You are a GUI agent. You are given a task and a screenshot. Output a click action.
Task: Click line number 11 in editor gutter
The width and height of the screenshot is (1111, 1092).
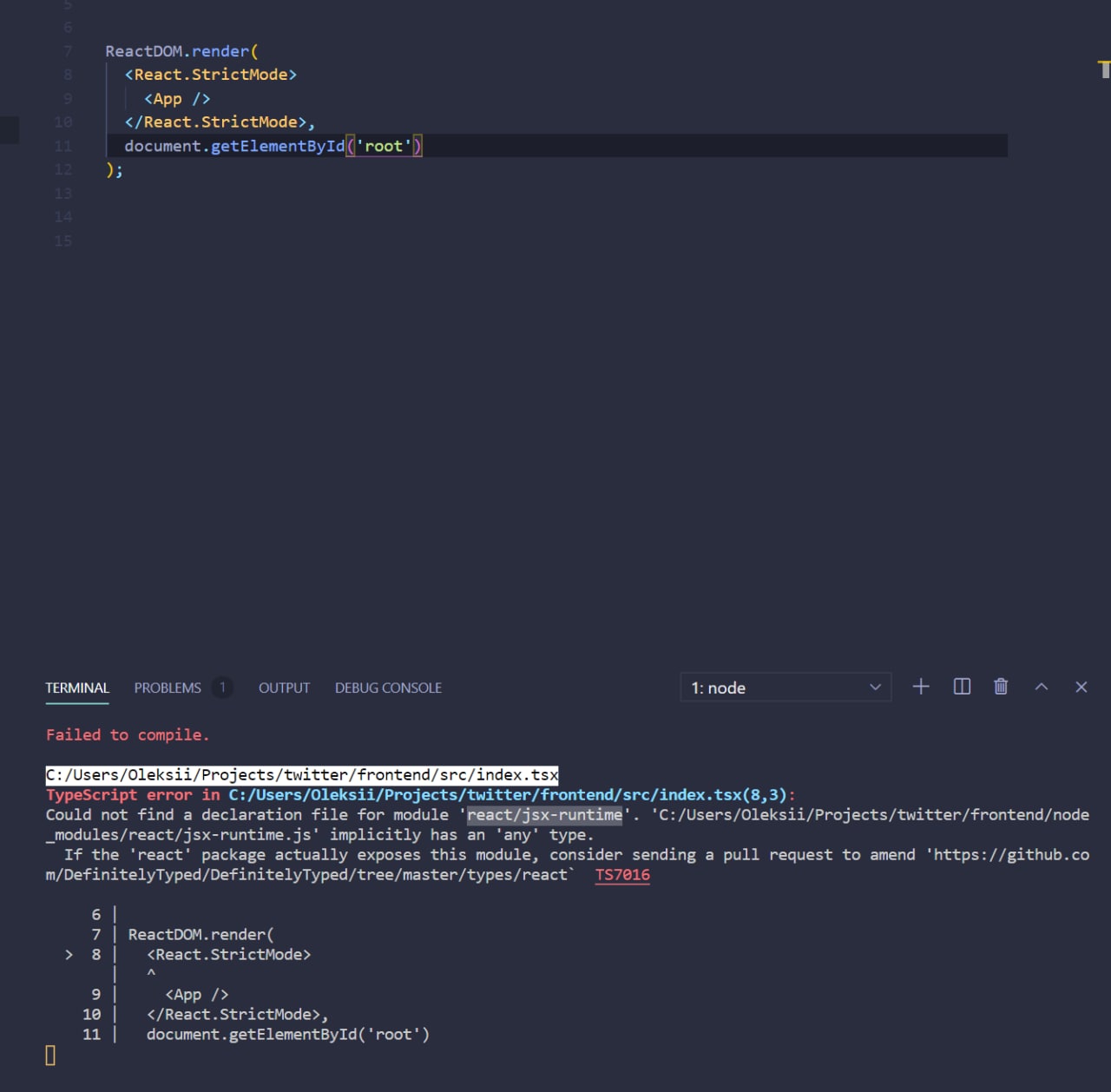pyautogui.click(x=63, y=146)
